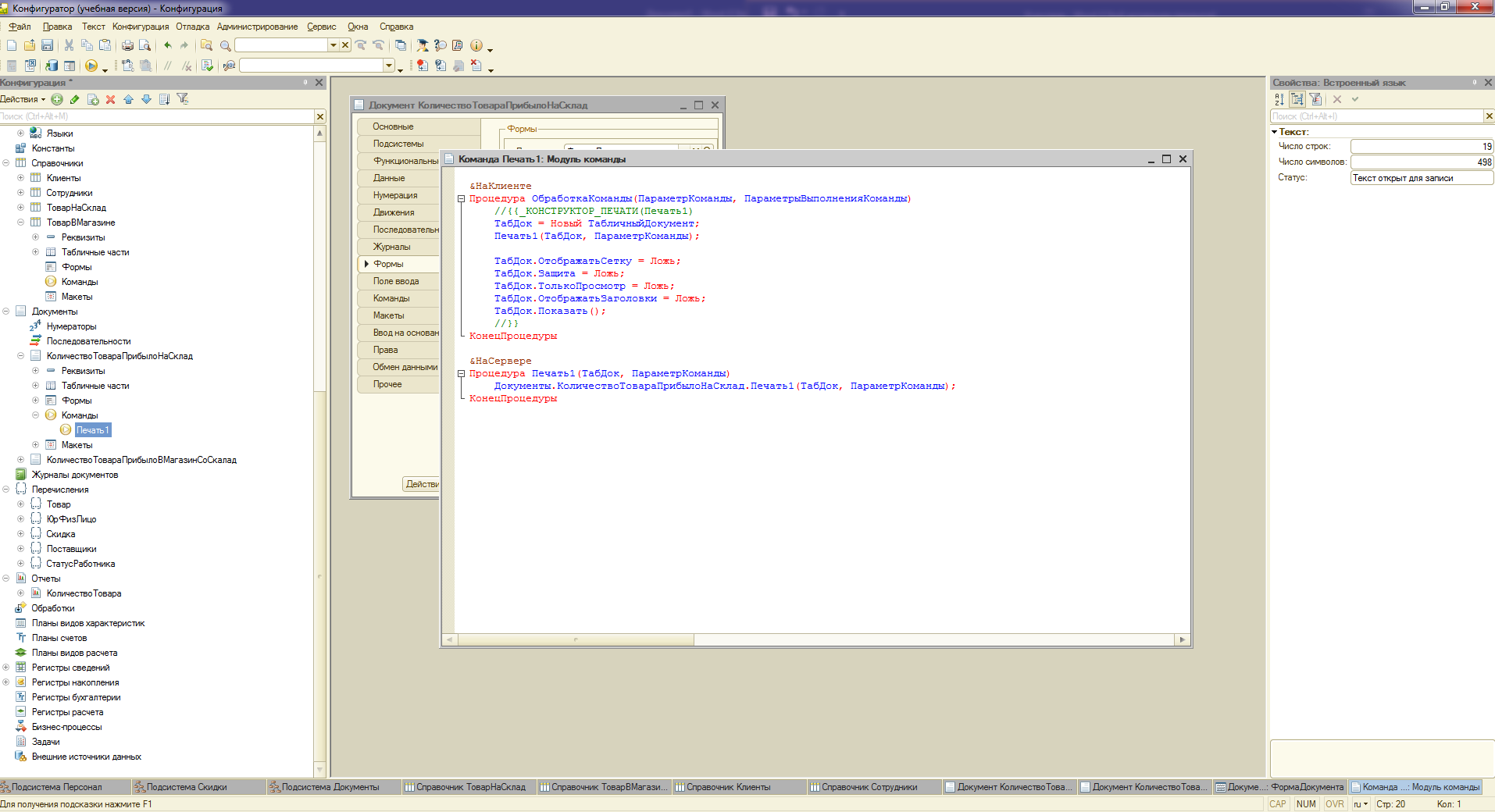Click the Print preview icon
The width and height of the screenshot is (1495, 812).
pyautogui.click(x=145, y=45)
